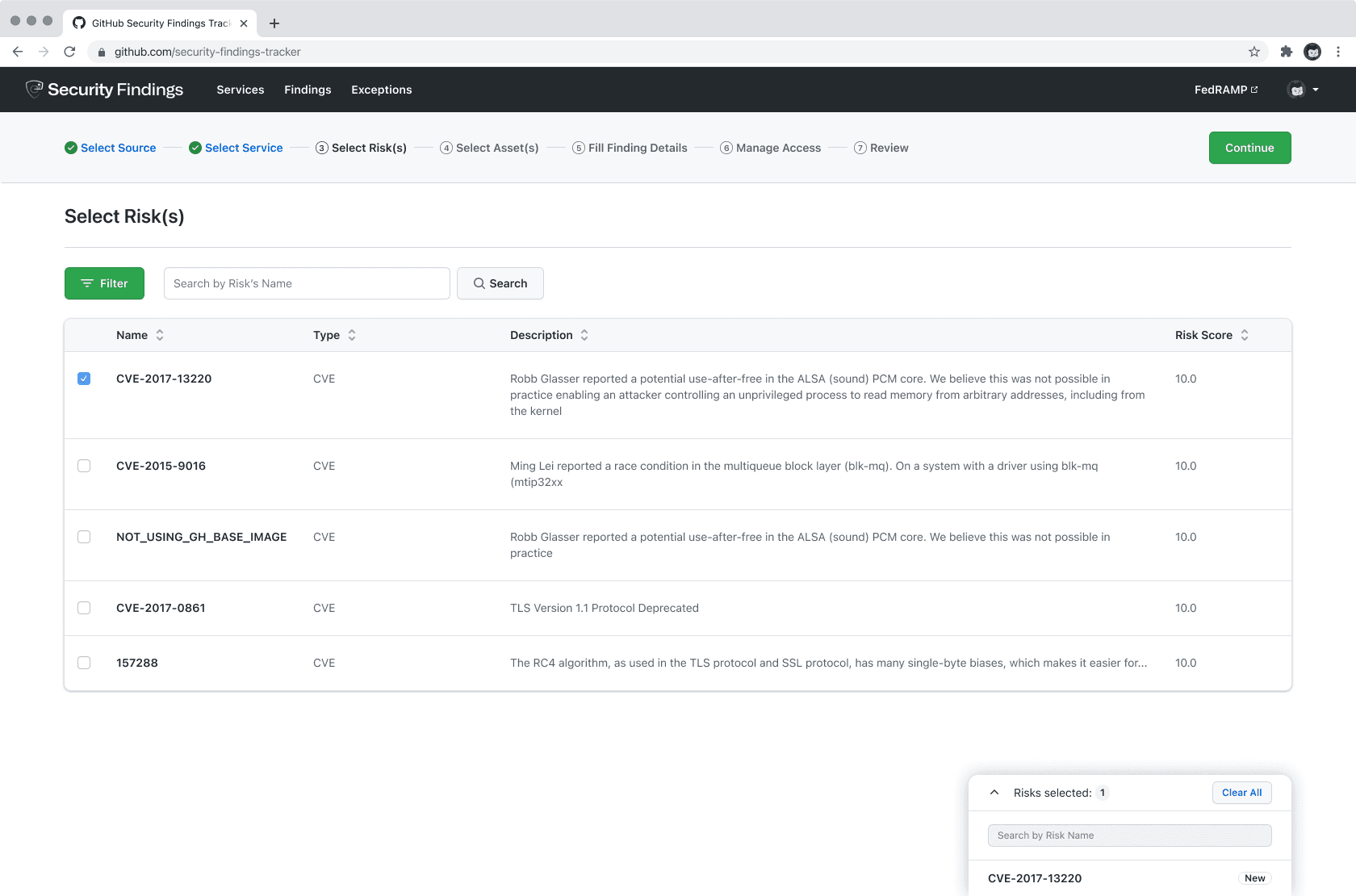Sort the table by Risk Score
1356x896 pixels.
pyautogui.click(x=1245, y=335)
